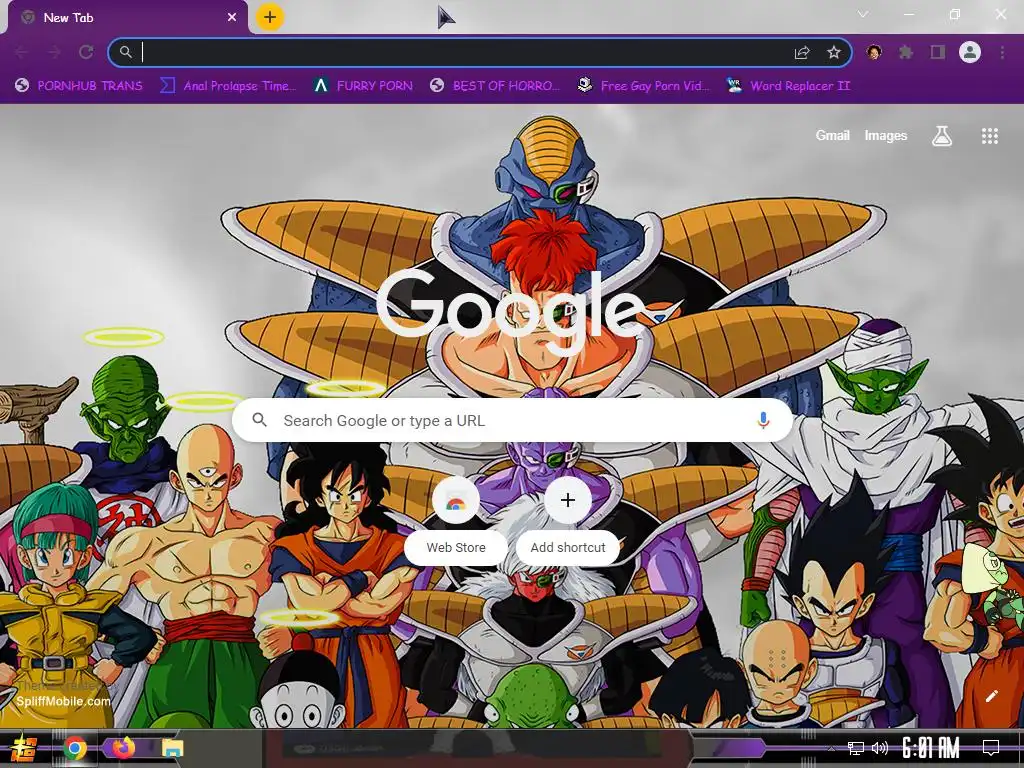Open the Windows notification center
The image size is (1024, 768).
point(991,748)
